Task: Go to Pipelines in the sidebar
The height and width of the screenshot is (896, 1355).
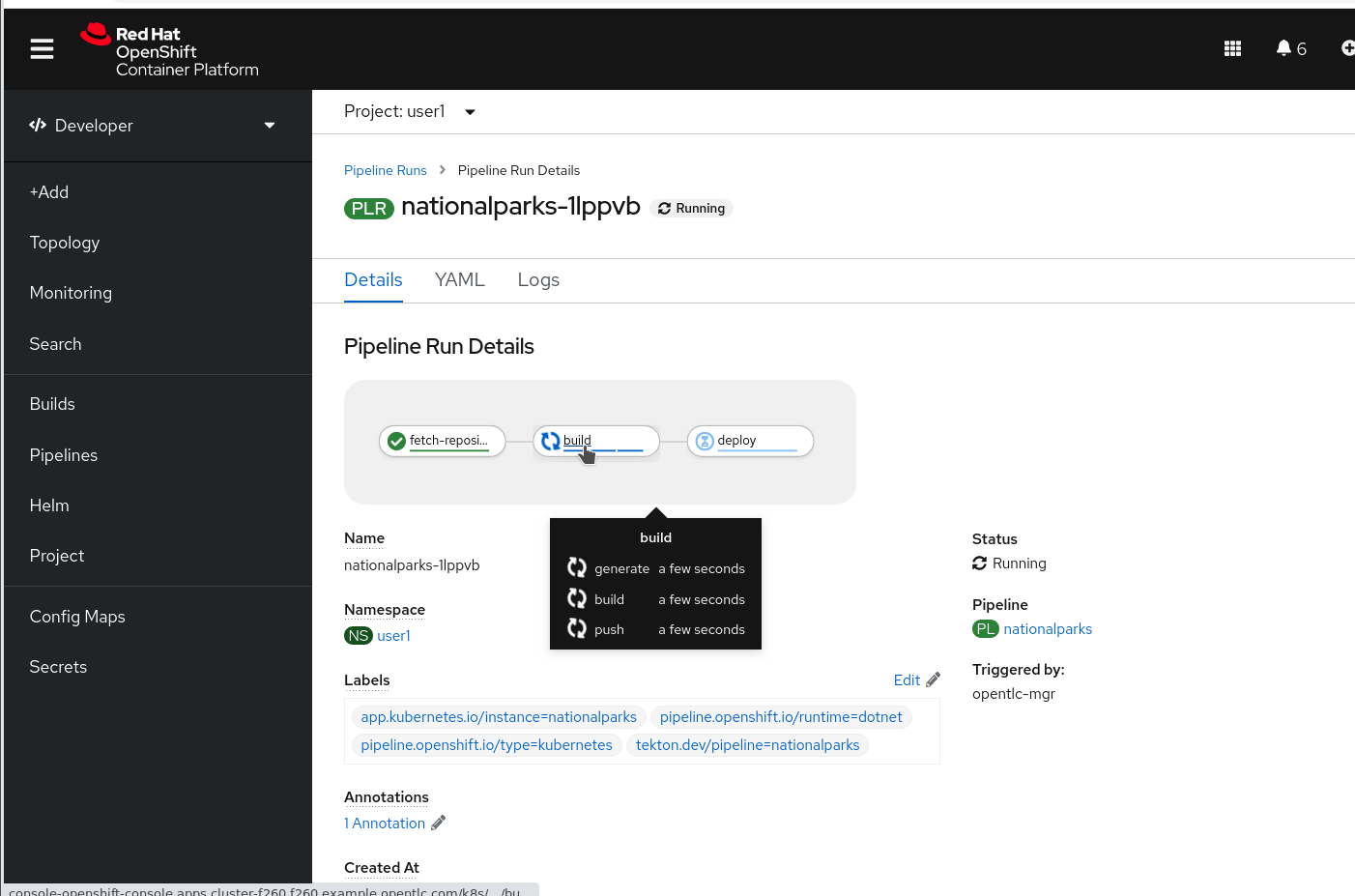Action: point(64,455)
